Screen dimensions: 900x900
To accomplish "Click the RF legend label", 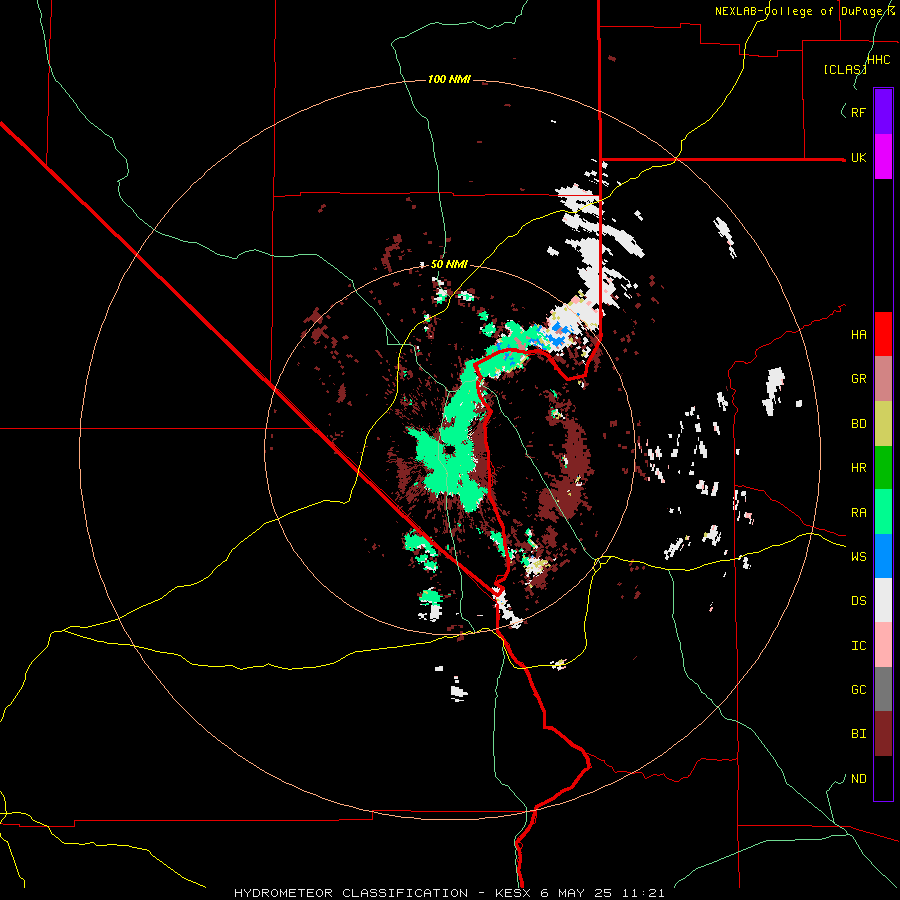I will pyautogui.click(x=858, y=112).
